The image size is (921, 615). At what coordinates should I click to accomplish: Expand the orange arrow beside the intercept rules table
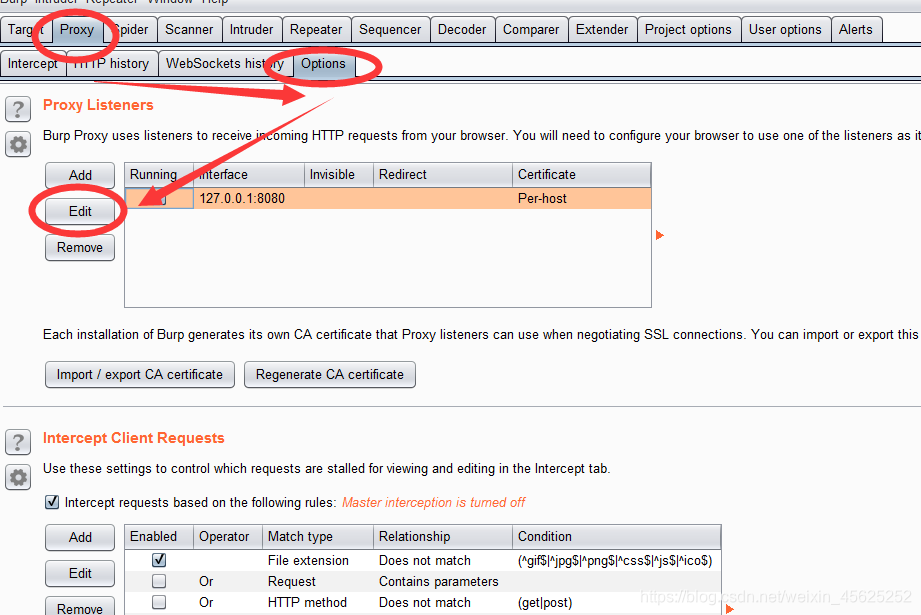pyautogui.click(x=730, y=609)
